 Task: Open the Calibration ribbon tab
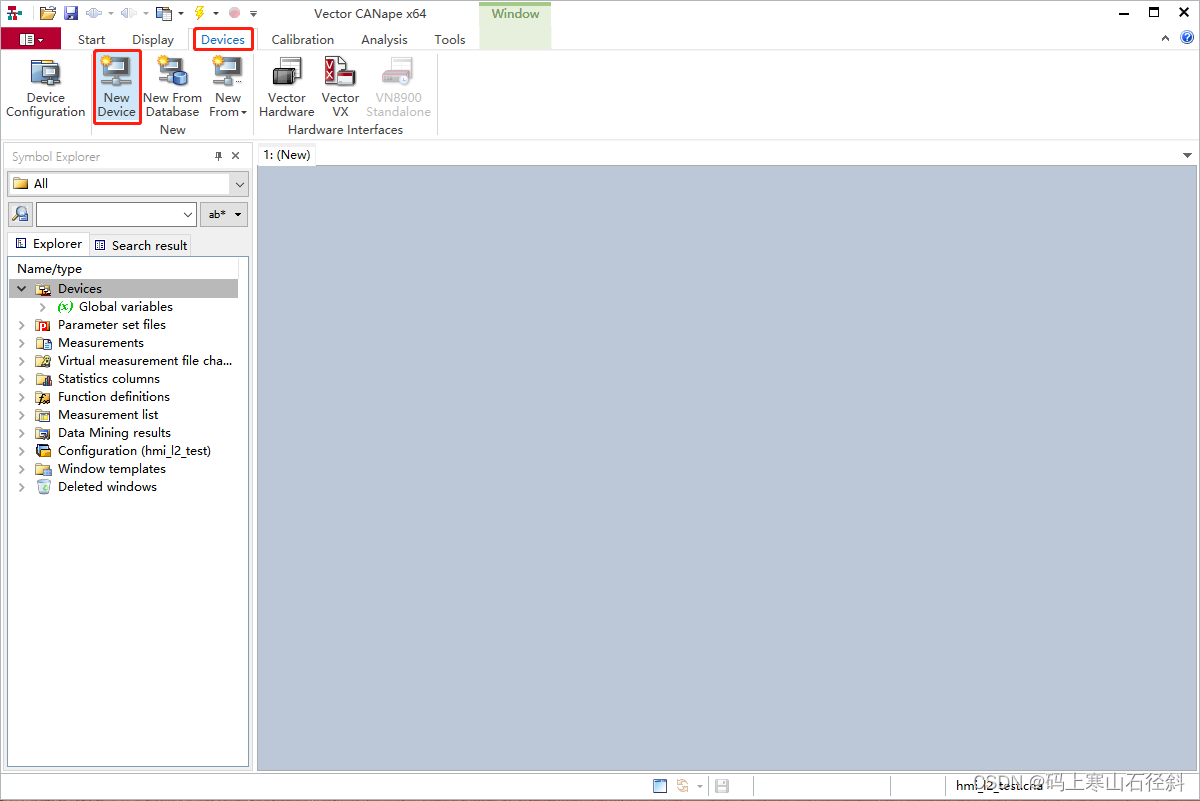click(303, 39)
